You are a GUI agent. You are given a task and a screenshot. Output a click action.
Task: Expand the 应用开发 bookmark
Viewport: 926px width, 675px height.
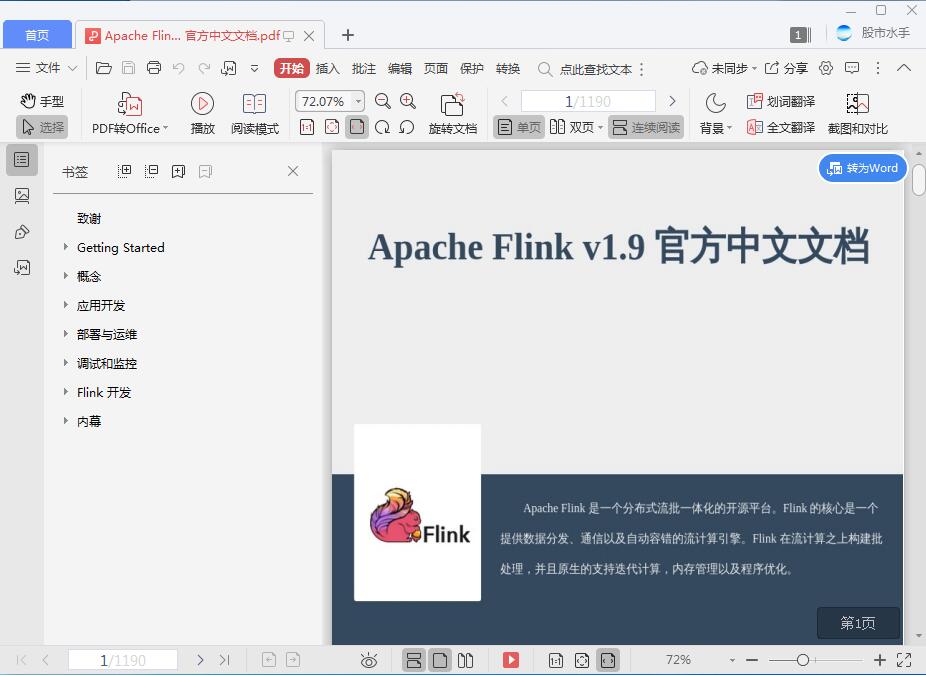66,305
